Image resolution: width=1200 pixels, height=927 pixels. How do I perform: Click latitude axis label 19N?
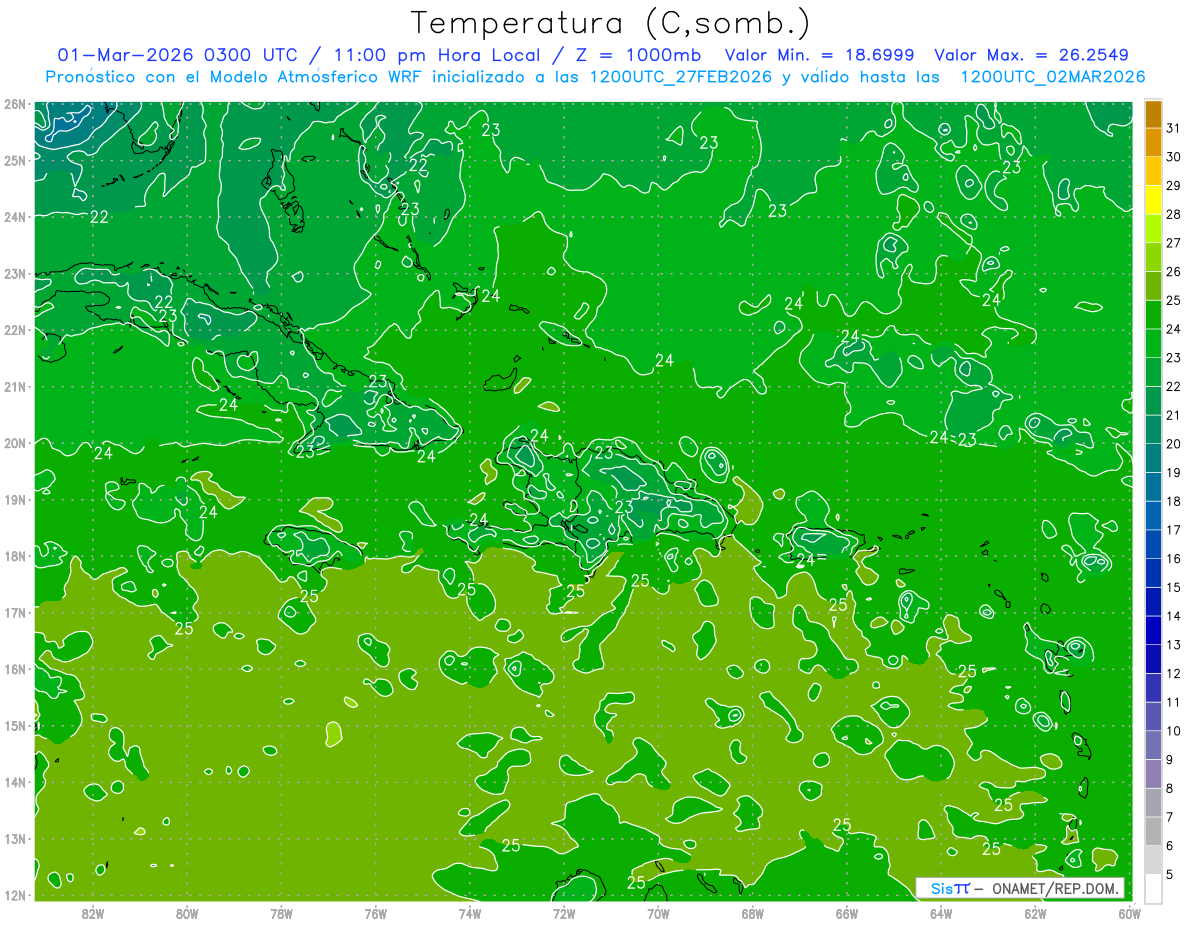(x=15, y=499)
